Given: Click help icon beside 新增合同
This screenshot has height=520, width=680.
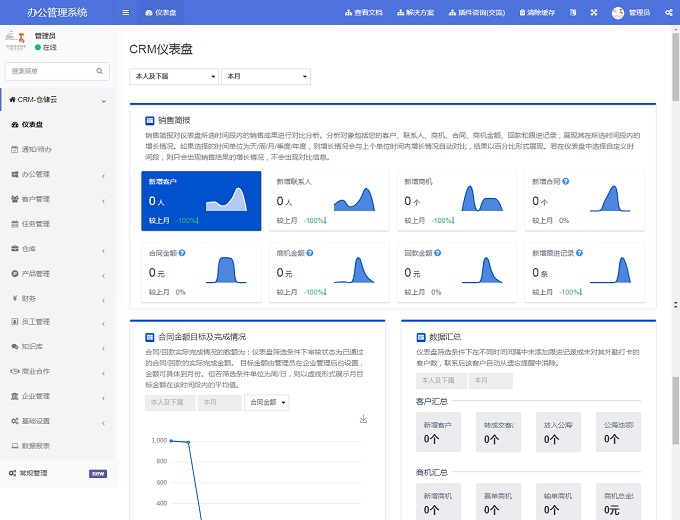Looking at the screenshot, I should 566,182.
